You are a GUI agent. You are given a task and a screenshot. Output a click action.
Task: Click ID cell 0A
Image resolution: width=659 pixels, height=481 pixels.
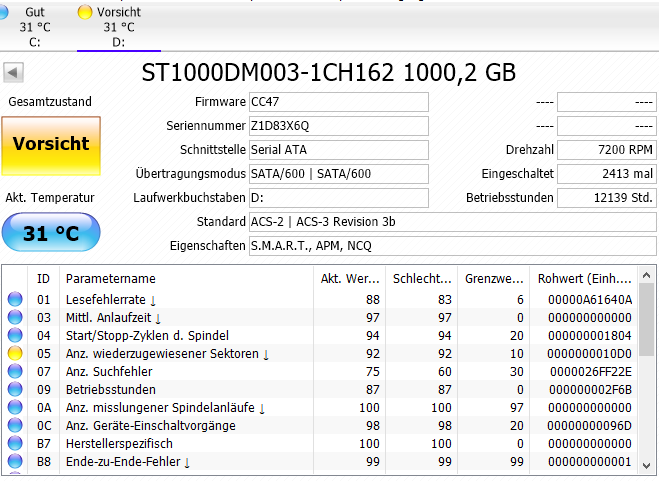point(44,408)
